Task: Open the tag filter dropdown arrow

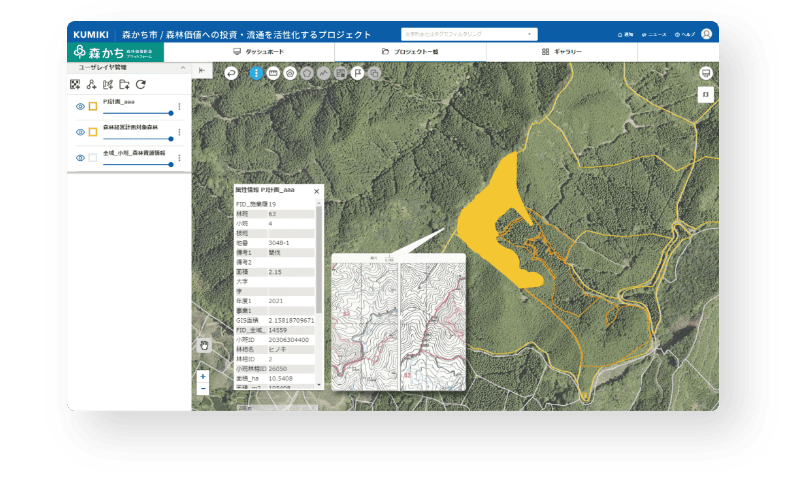Action: 530,34
